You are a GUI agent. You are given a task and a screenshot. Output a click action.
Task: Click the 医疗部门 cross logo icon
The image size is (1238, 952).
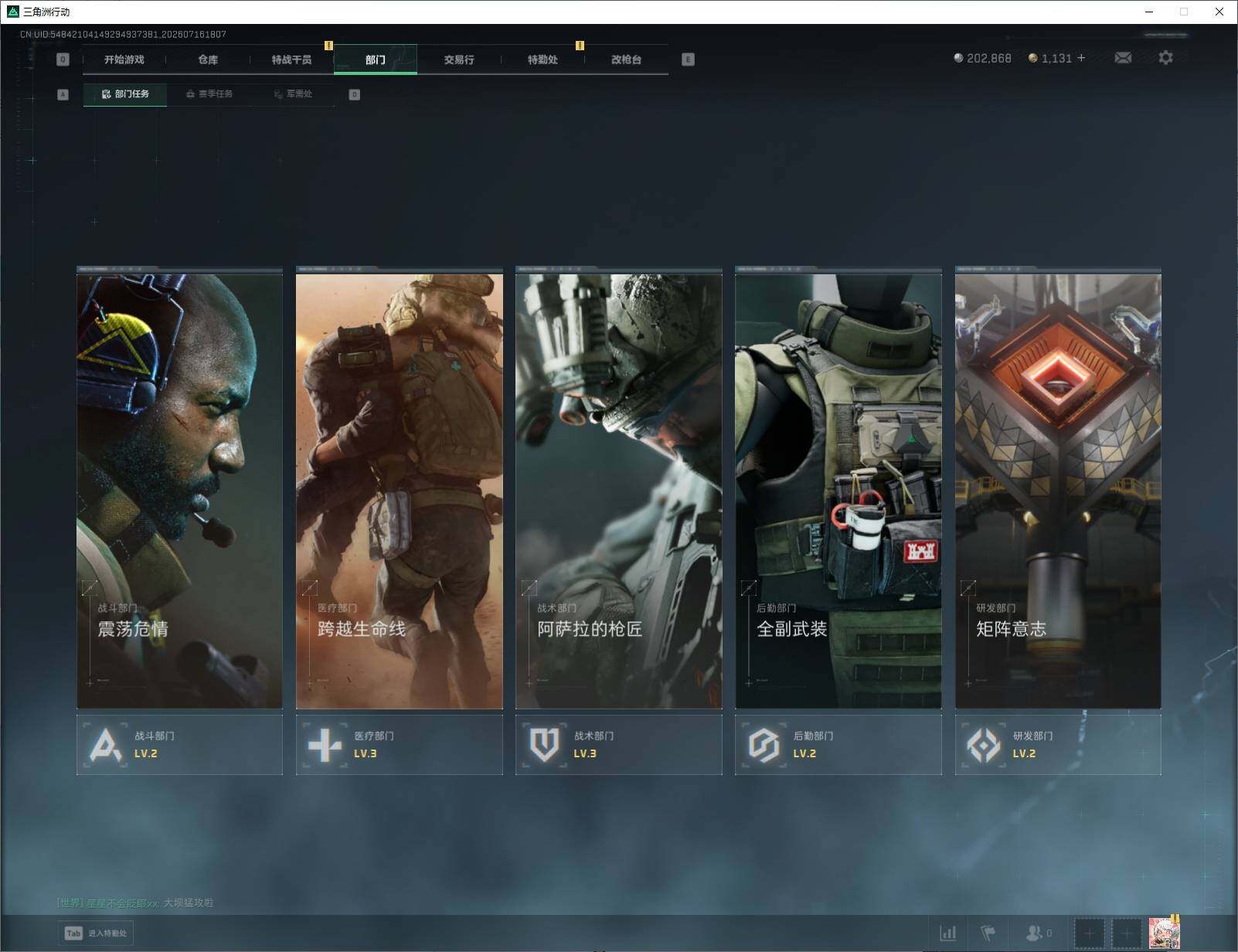[x=325, y=746]
